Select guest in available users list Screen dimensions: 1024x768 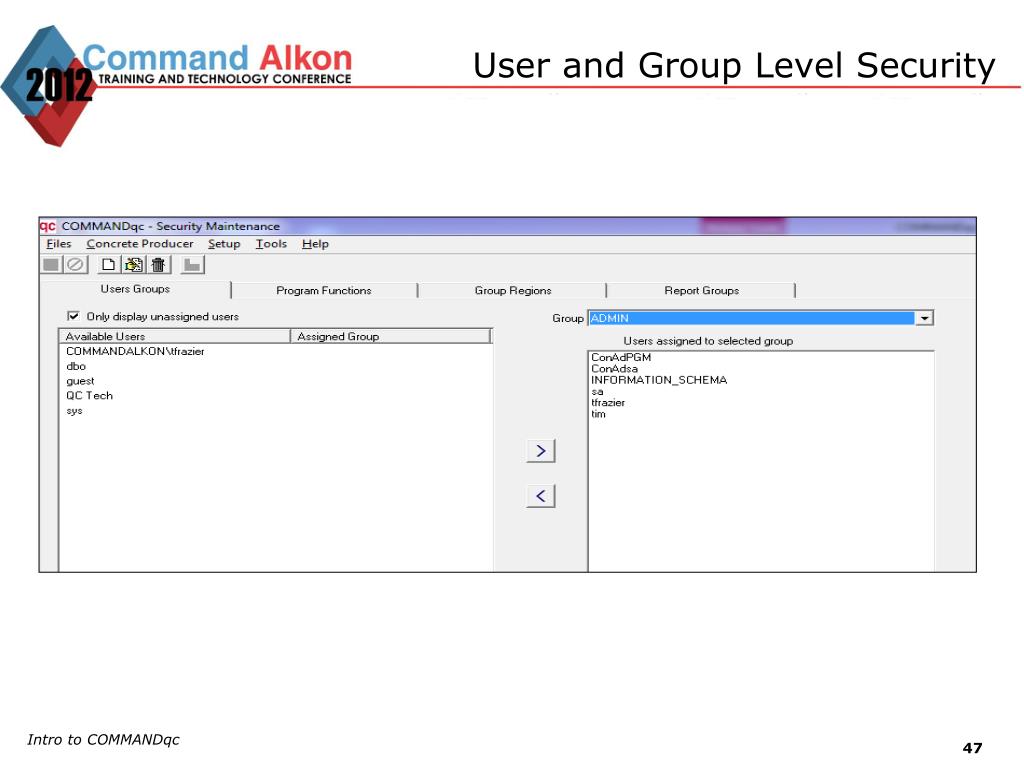tap(80, 381)
